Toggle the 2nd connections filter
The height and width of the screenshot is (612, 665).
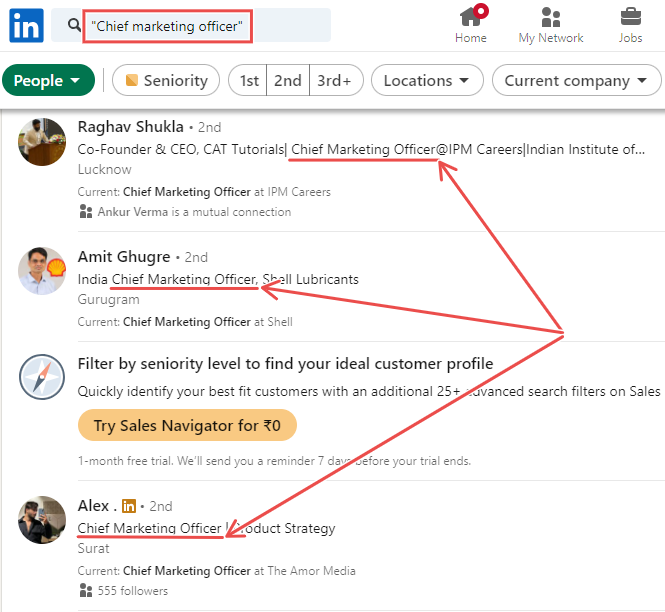[288, 80]
